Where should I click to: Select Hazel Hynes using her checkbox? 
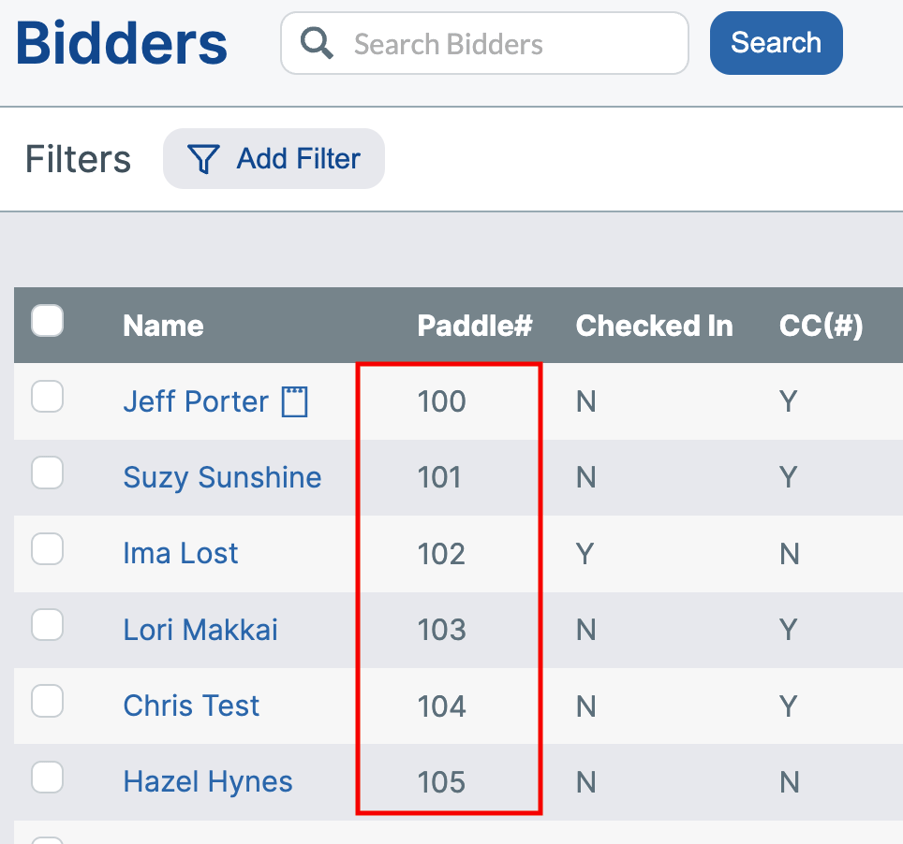[47, 777]
